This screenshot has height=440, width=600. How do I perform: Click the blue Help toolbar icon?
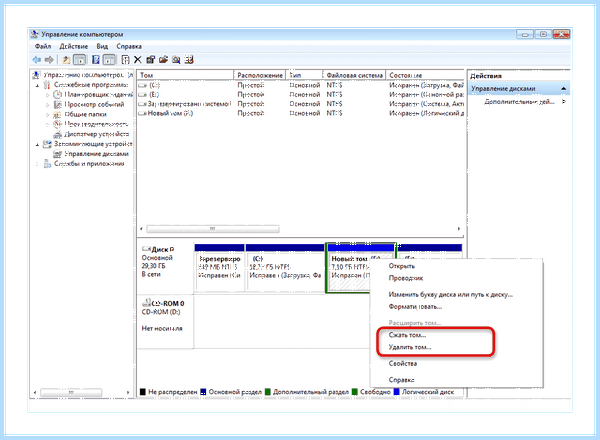pyautogui.click(x=96, y=60)
